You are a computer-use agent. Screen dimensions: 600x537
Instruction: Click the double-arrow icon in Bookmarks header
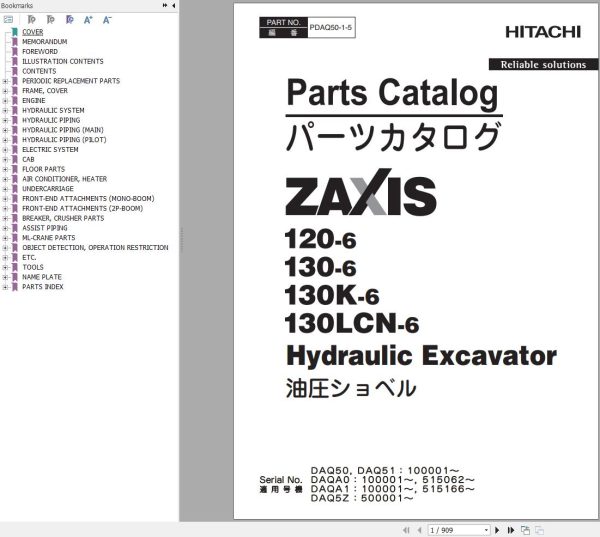point(165,5)
